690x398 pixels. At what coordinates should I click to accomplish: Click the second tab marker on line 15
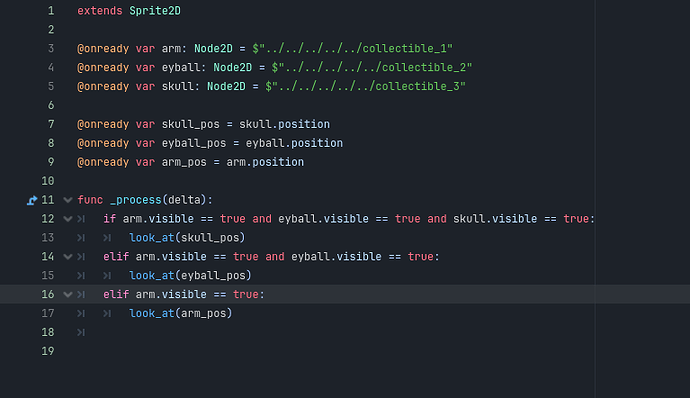(x=107, y=276)
